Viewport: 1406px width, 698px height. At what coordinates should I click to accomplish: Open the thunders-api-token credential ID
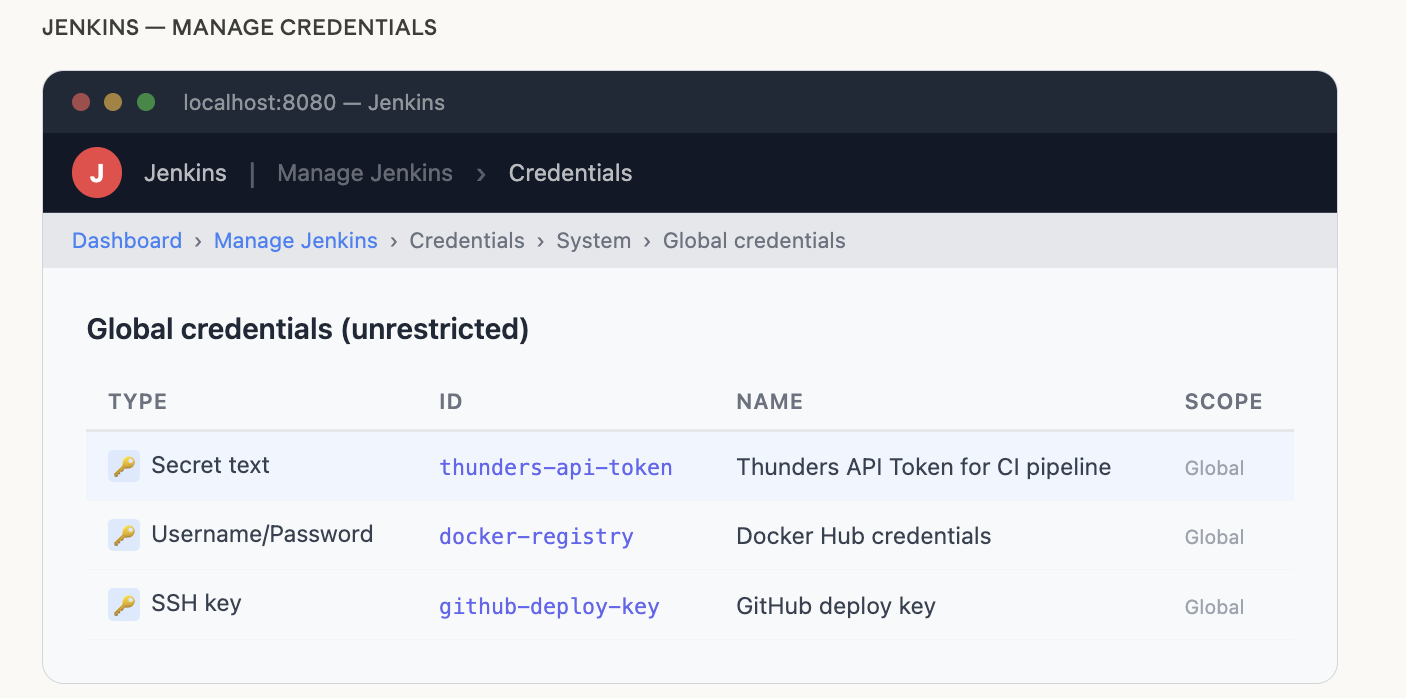pos(556,467)
